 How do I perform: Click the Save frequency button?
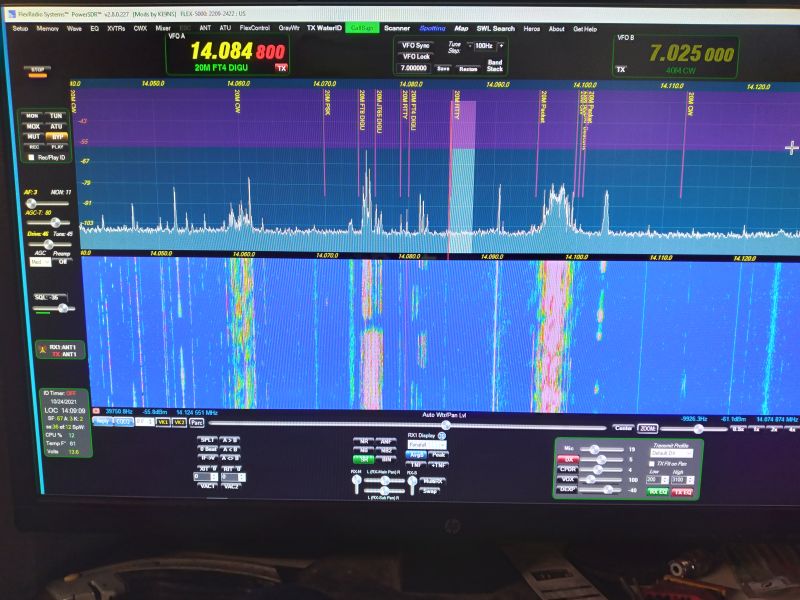tap(443, 68)
